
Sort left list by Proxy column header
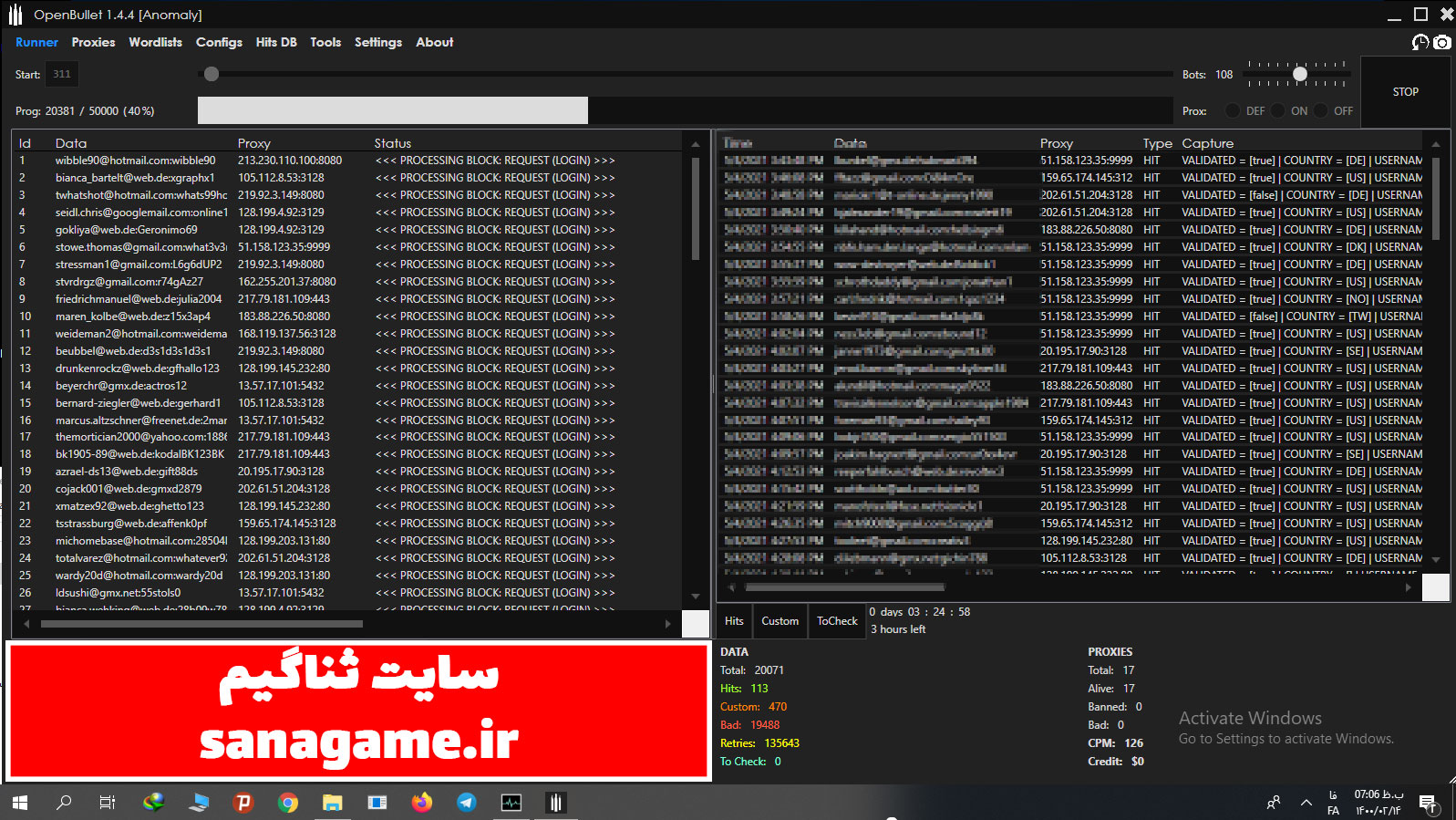(254, 143)
